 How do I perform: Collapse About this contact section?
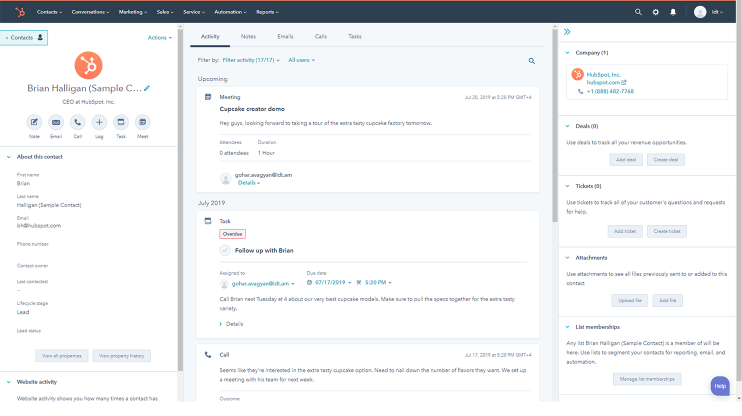tap(9, 157)
